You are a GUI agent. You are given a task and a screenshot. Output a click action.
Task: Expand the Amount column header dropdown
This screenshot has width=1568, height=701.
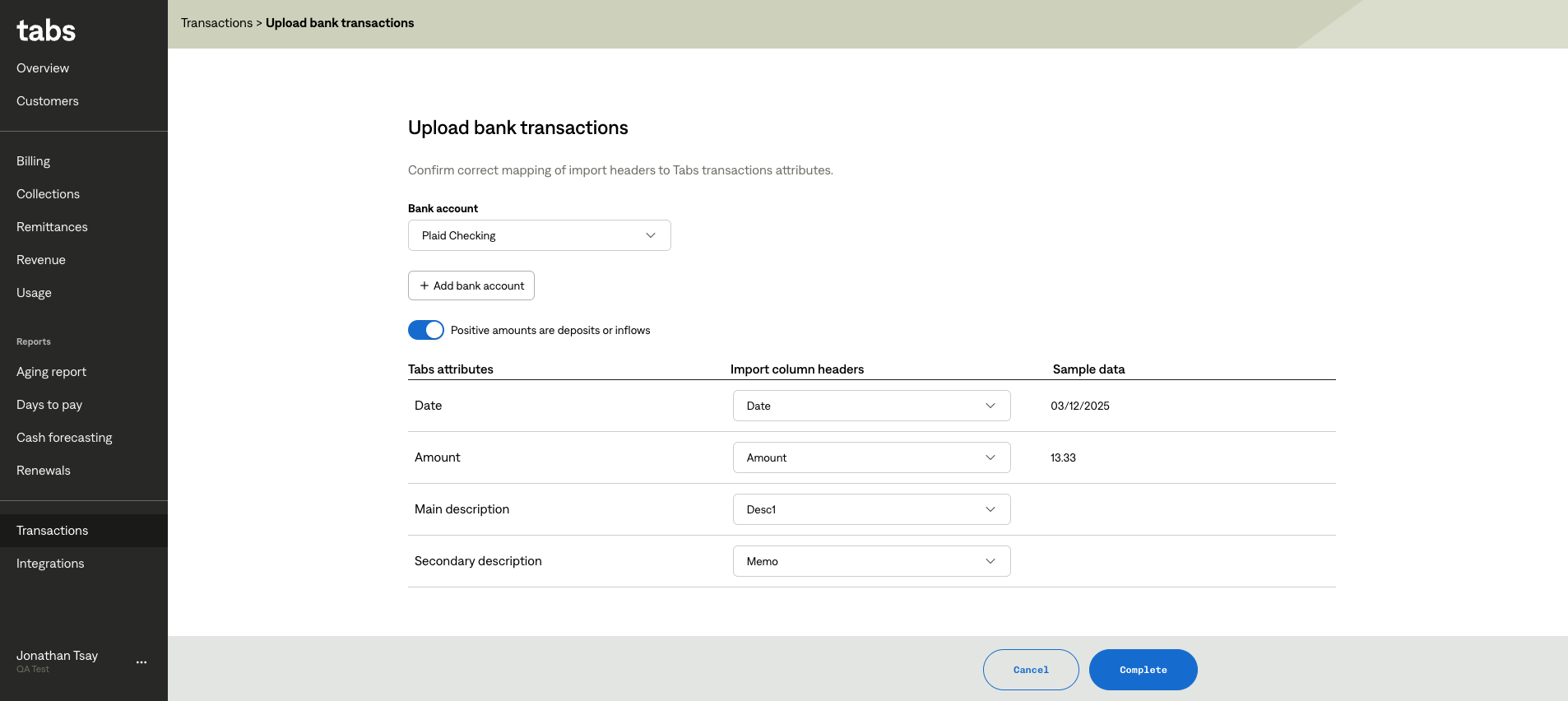pyautogui.click(x=871, y=457)
